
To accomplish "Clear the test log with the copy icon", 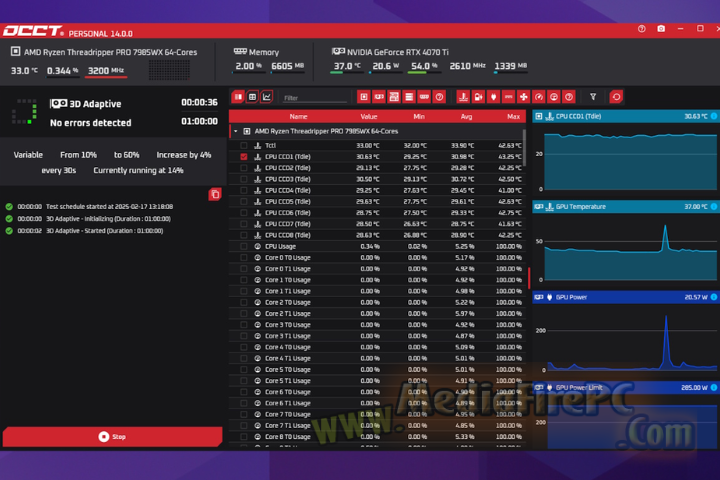I will click(x=214, y=194).
